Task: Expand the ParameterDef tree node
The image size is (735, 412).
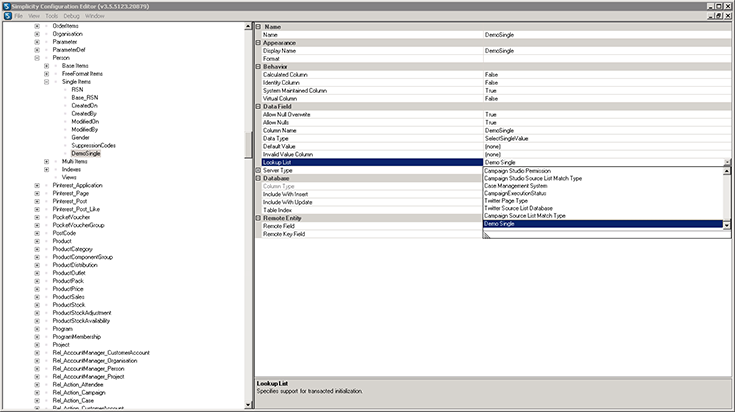Action: (x=37, y=50)
